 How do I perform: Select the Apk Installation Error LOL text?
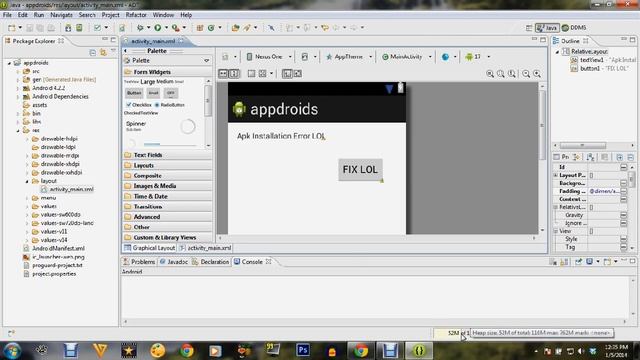[281, 136]
